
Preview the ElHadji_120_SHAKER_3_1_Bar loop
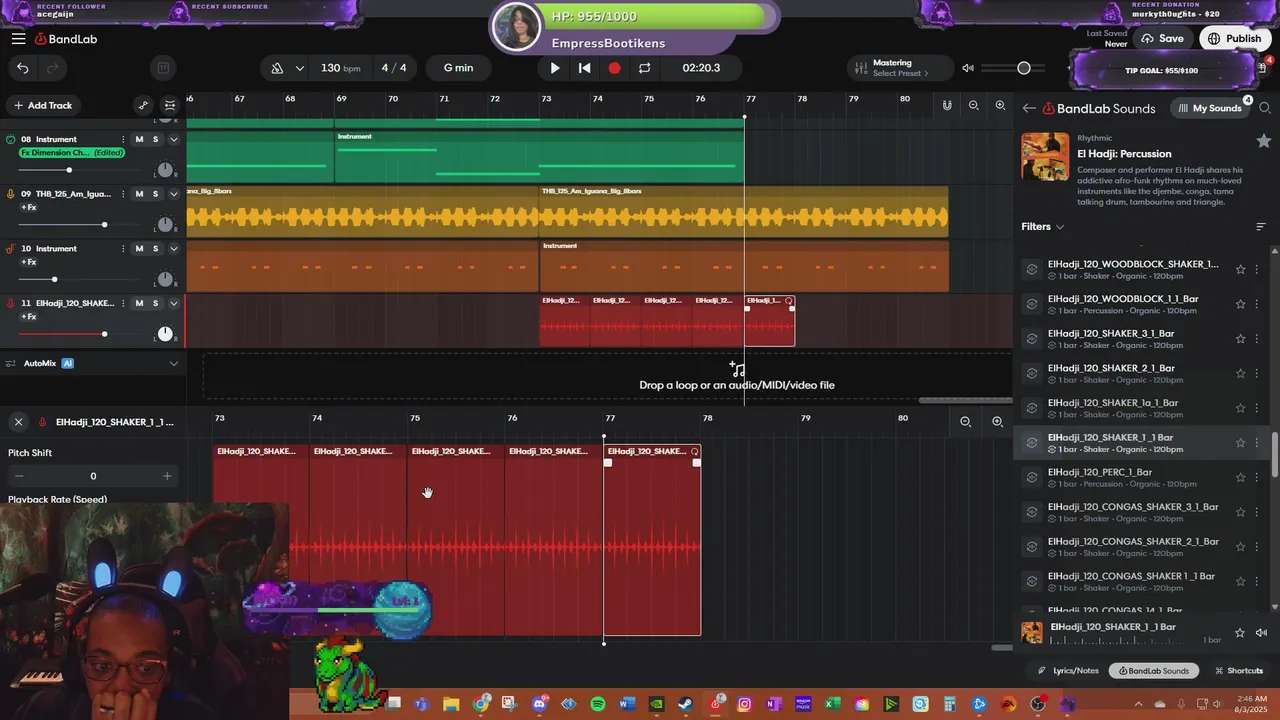click(1032, 338)
